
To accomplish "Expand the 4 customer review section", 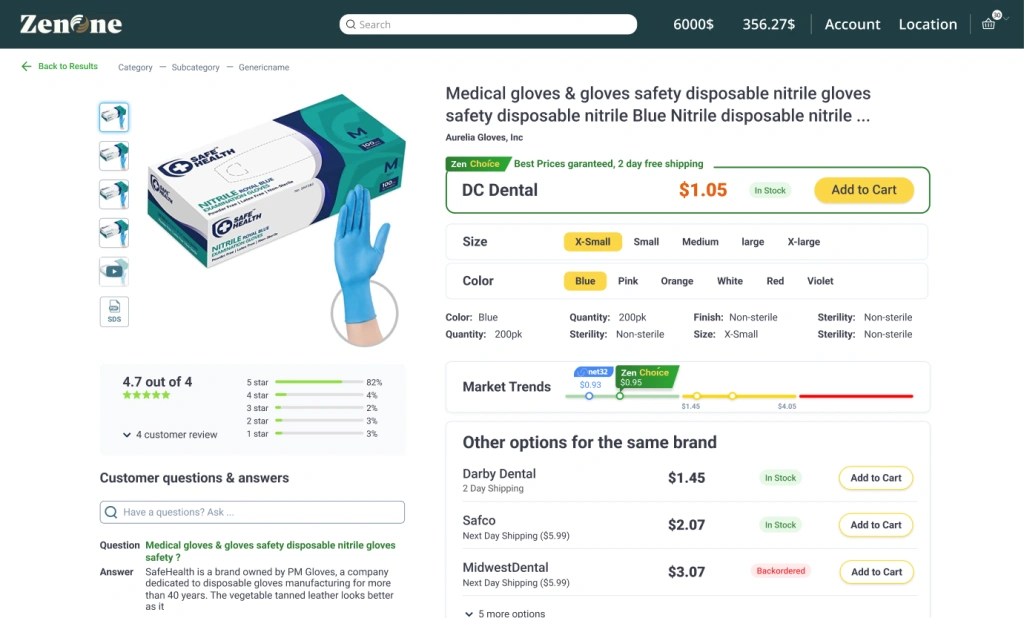I will pyautogui.click(x=170, y=434).
